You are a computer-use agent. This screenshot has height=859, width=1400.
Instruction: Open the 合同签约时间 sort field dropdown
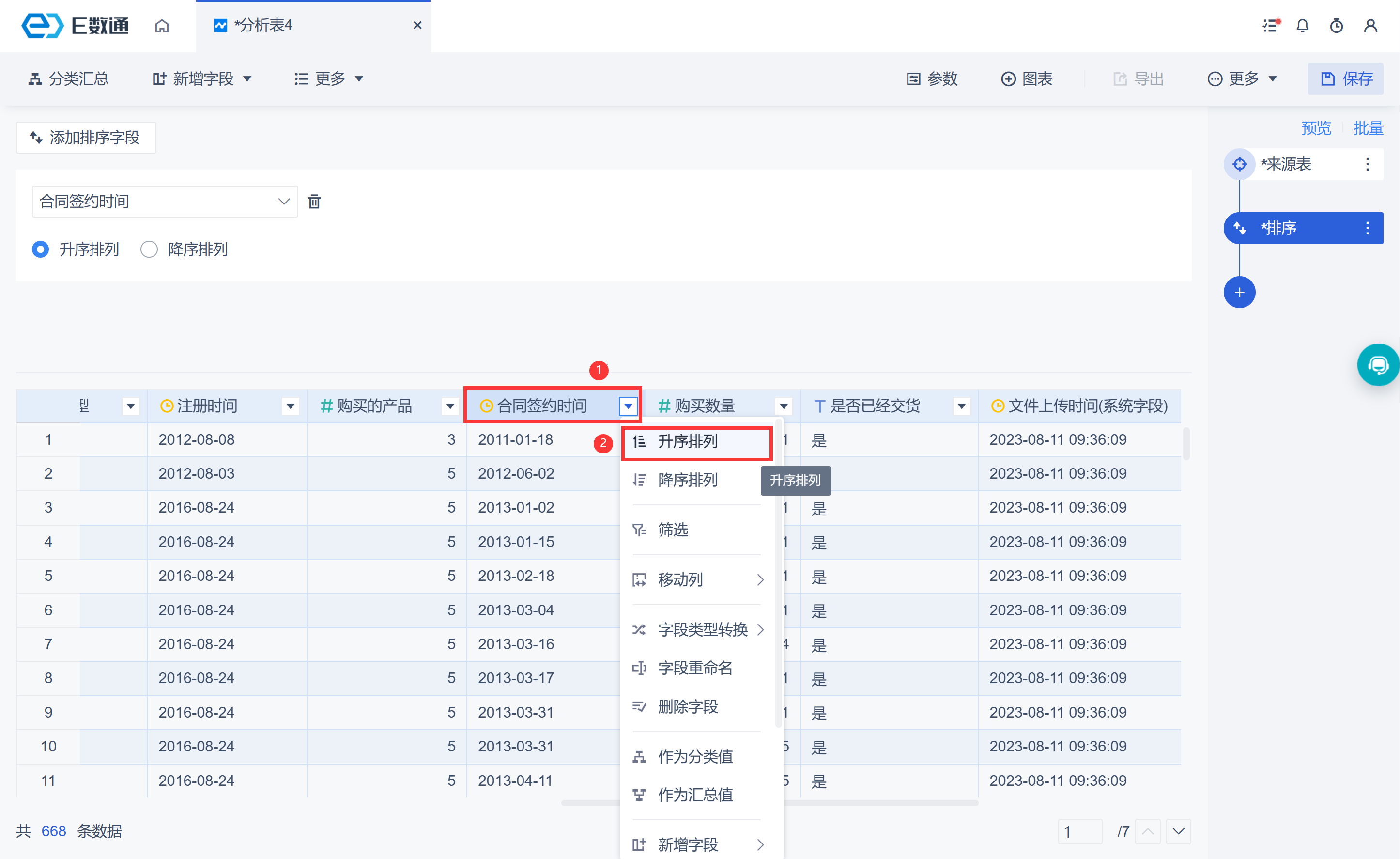click(x=164, y=201)
